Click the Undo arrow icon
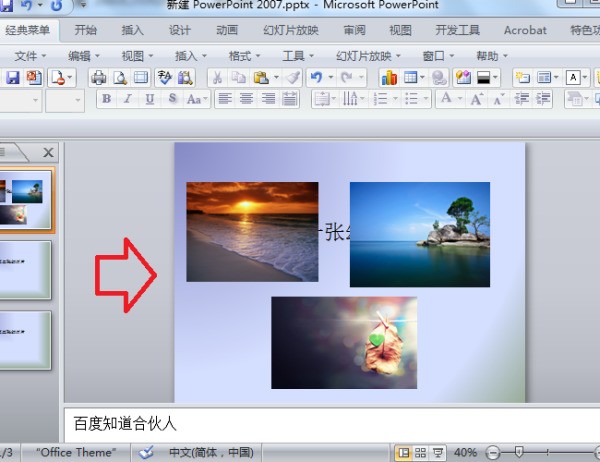Image resolution: width=600 pixels, height=462 pixels. (x=316, y=77)
